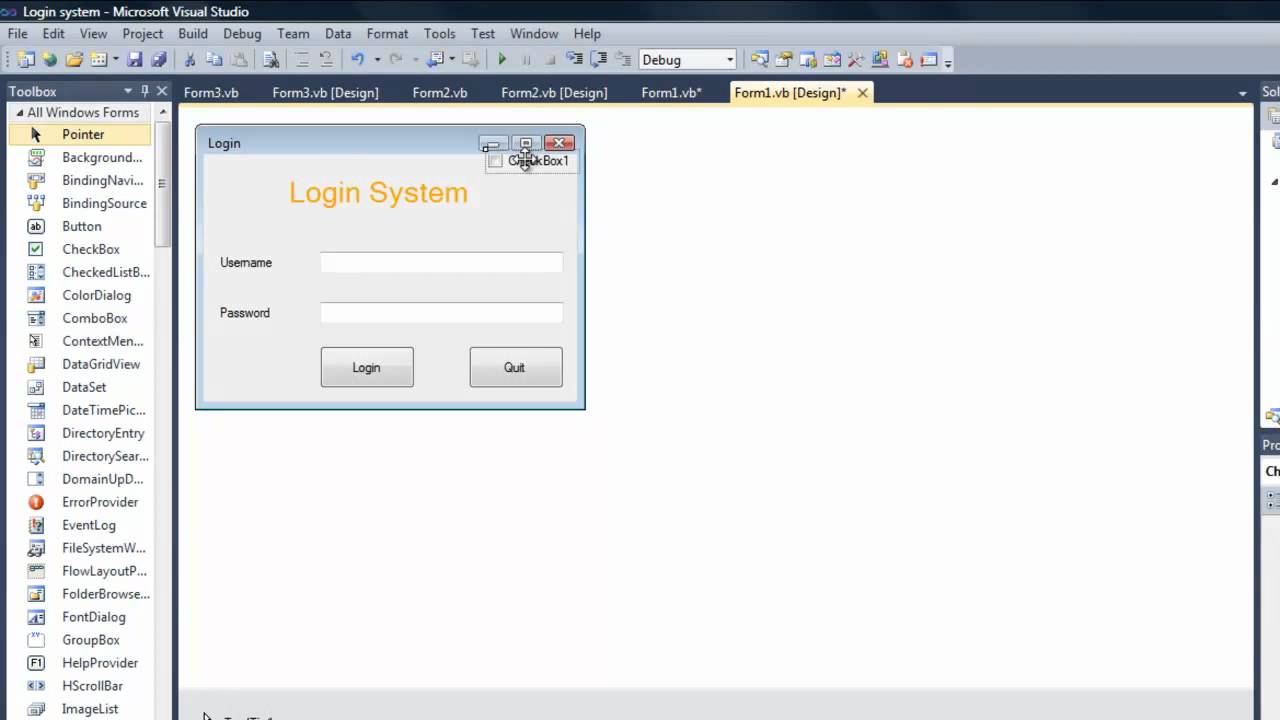Click the Start Debugging green play icon
The width and height of the screenshot is (1280, 720).
click(x=502, y=60)
